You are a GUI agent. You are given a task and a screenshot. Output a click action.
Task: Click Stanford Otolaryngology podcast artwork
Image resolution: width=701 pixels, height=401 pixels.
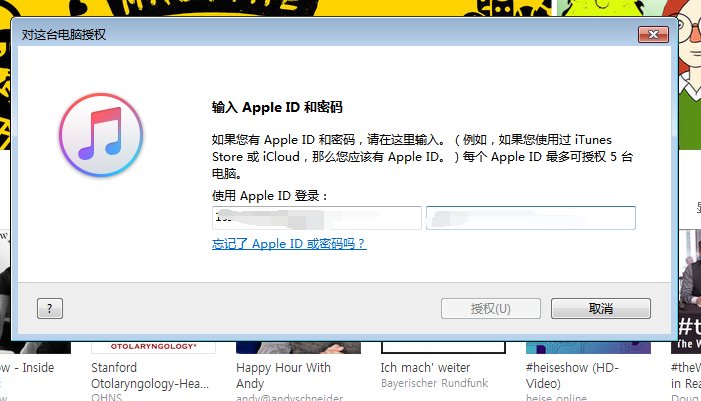point(153,347)
